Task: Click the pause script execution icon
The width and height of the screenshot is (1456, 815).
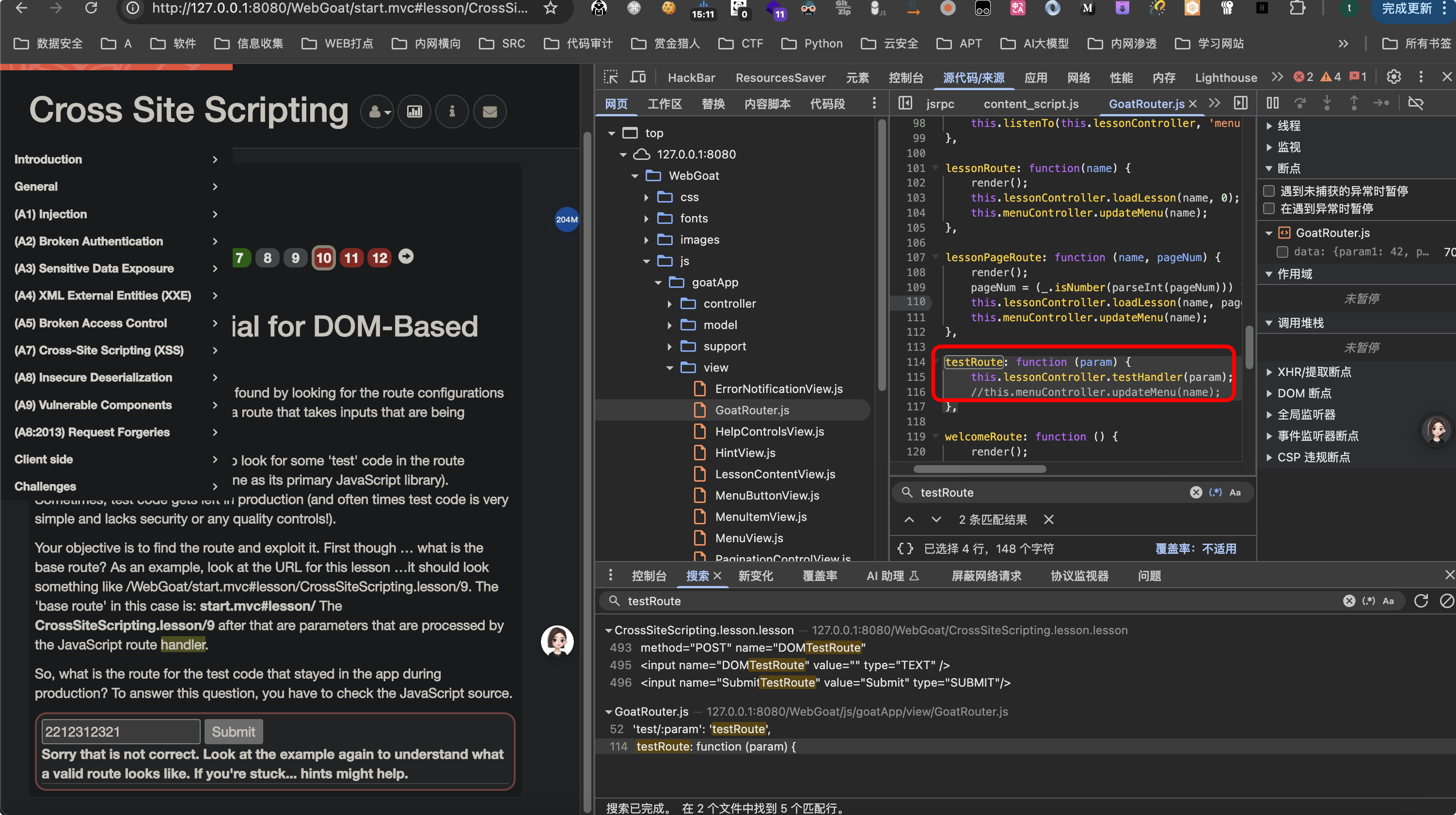Action: (1272, 103)
